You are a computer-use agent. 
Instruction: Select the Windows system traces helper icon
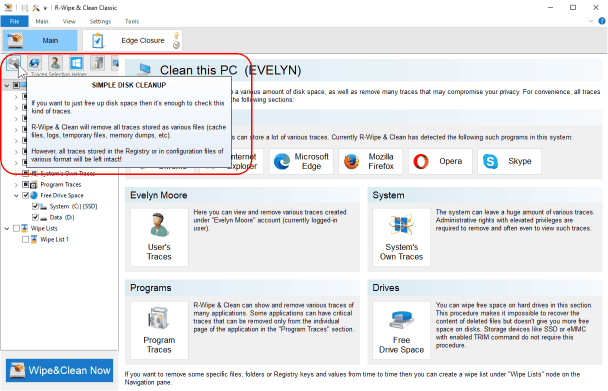click(x=76, y=63)
